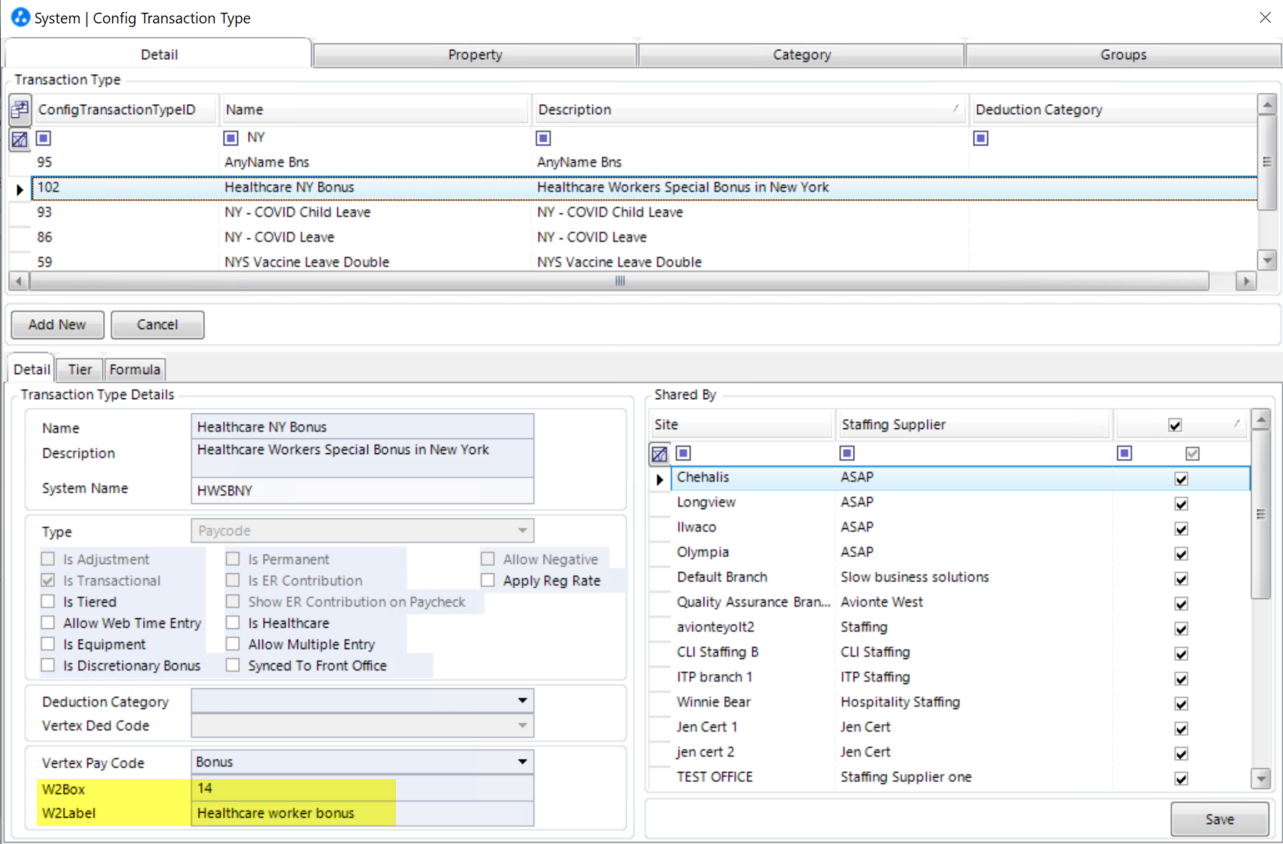
Task: Select the AnyName Bns row
Action: (644, 162)
